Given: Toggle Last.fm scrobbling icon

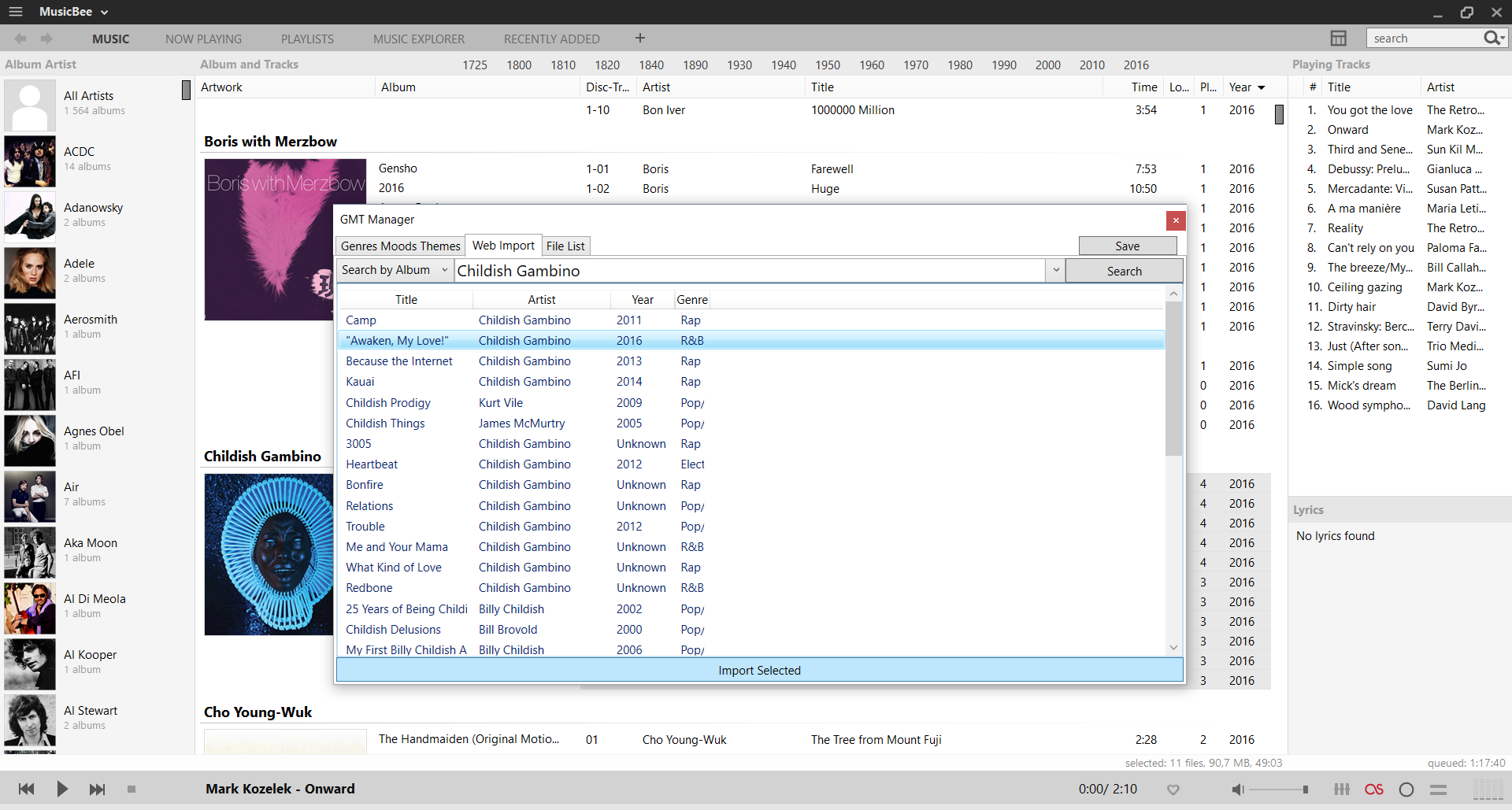Looking at the screenshot, I should click(x=1374, y=790).
